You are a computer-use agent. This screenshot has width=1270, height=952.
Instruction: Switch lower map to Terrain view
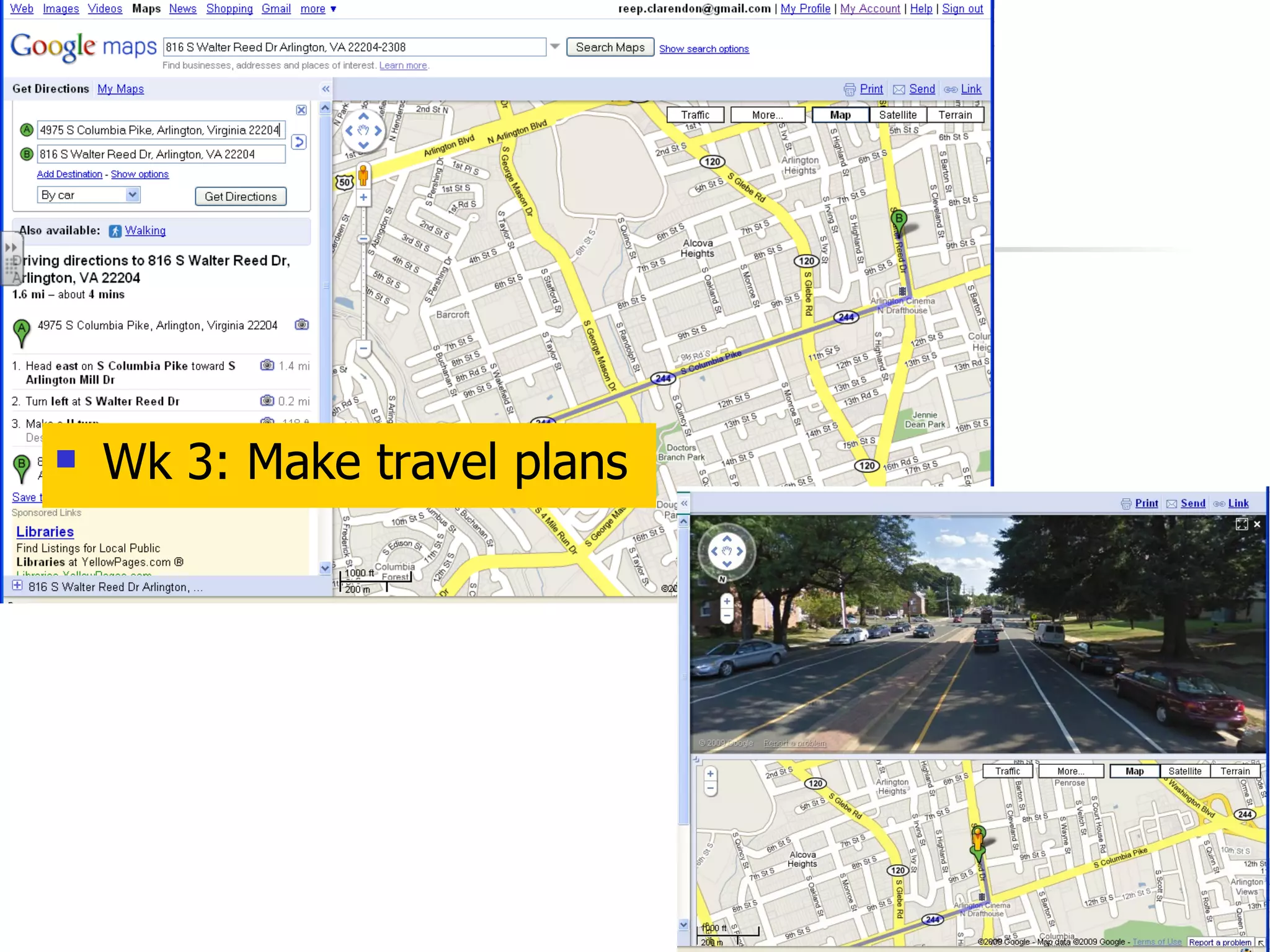coord(1235,771)
